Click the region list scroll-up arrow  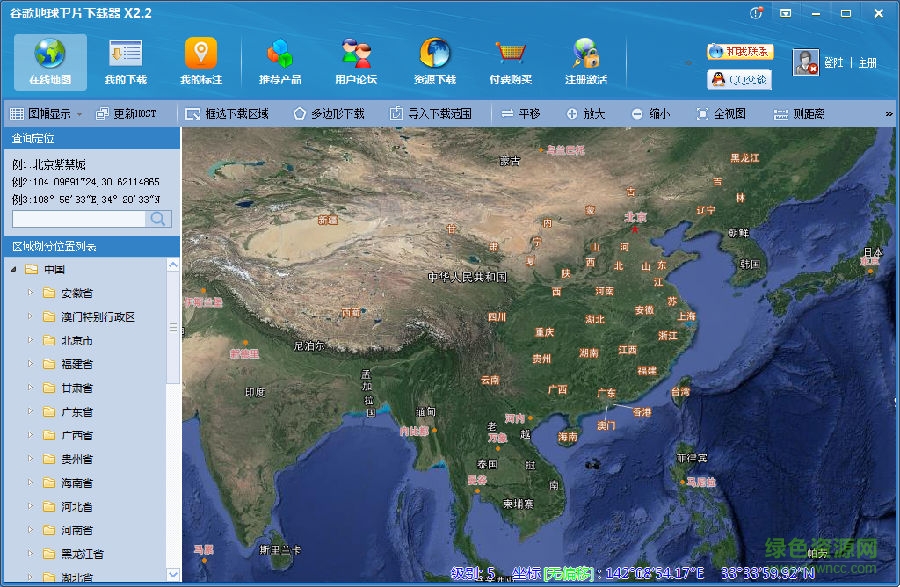[173, 265]
